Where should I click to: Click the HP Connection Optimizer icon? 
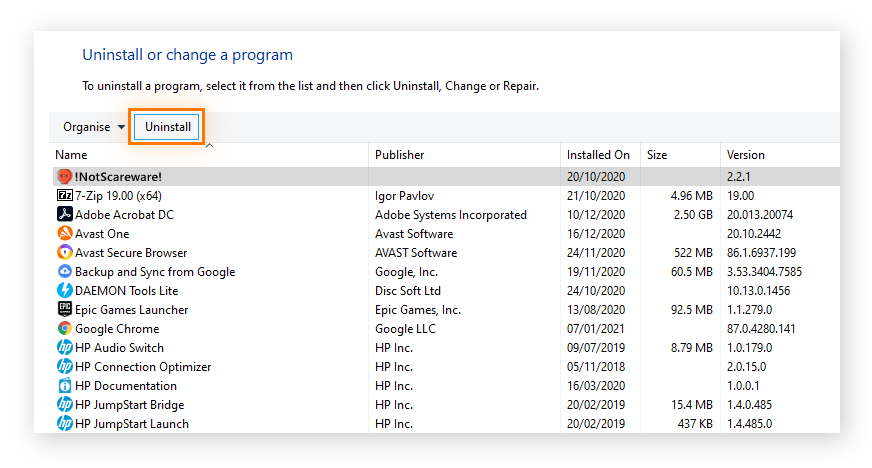[x=65, y=367]
